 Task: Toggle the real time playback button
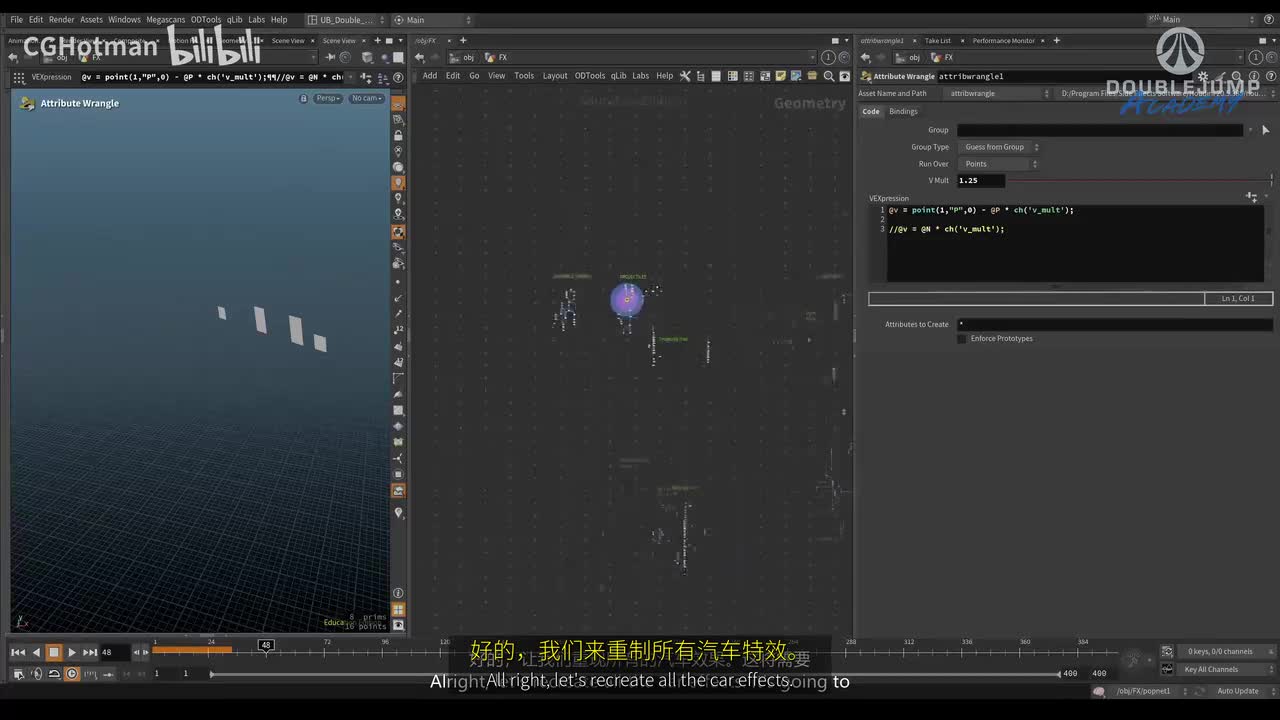click(72, 674)
